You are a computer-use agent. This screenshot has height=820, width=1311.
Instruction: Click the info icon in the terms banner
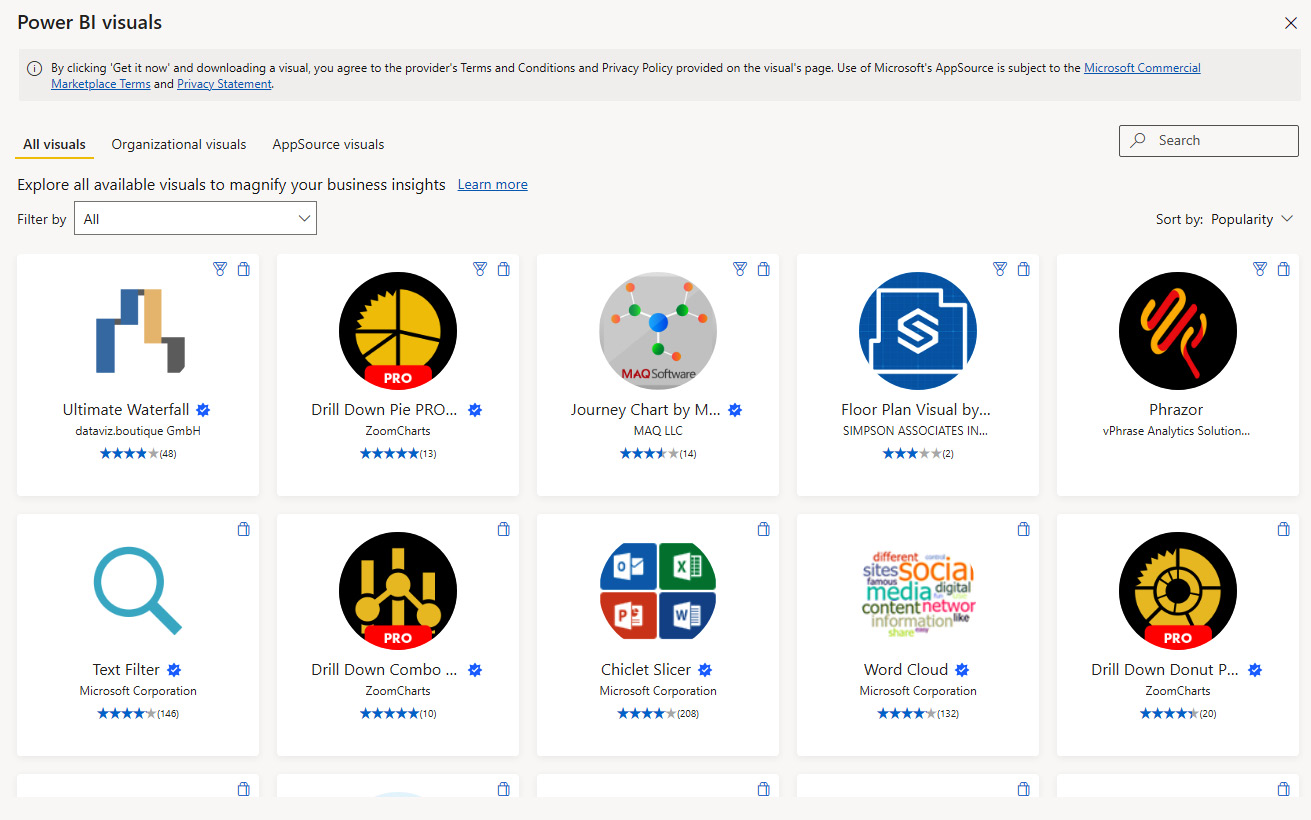coord(34,69)
